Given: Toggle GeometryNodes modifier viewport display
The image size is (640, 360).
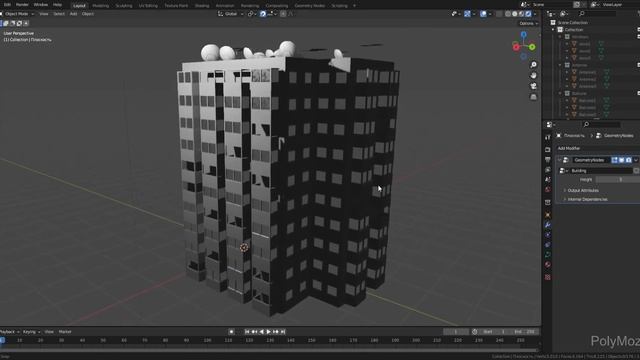Looking at the screenshot, I should pyautogui.click(x=621, y=160).
